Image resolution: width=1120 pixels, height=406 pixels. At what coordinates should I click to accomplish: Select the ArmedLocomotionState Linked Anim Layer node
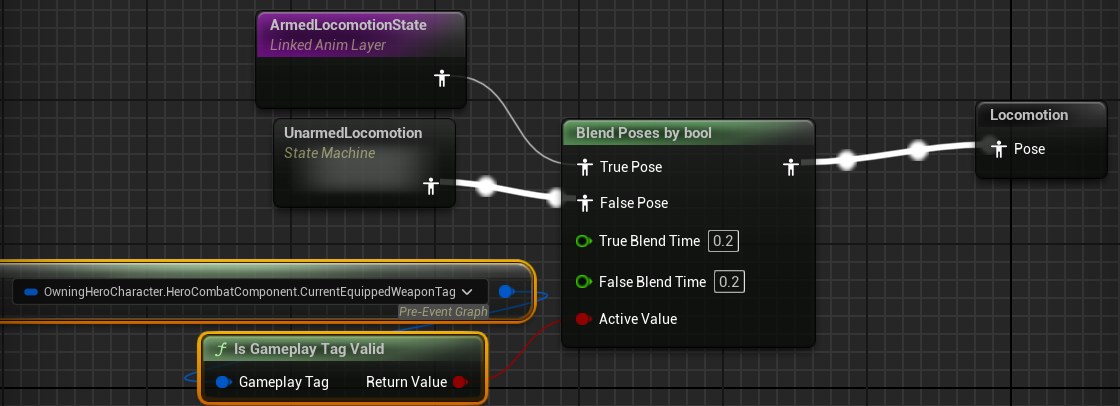360,34
